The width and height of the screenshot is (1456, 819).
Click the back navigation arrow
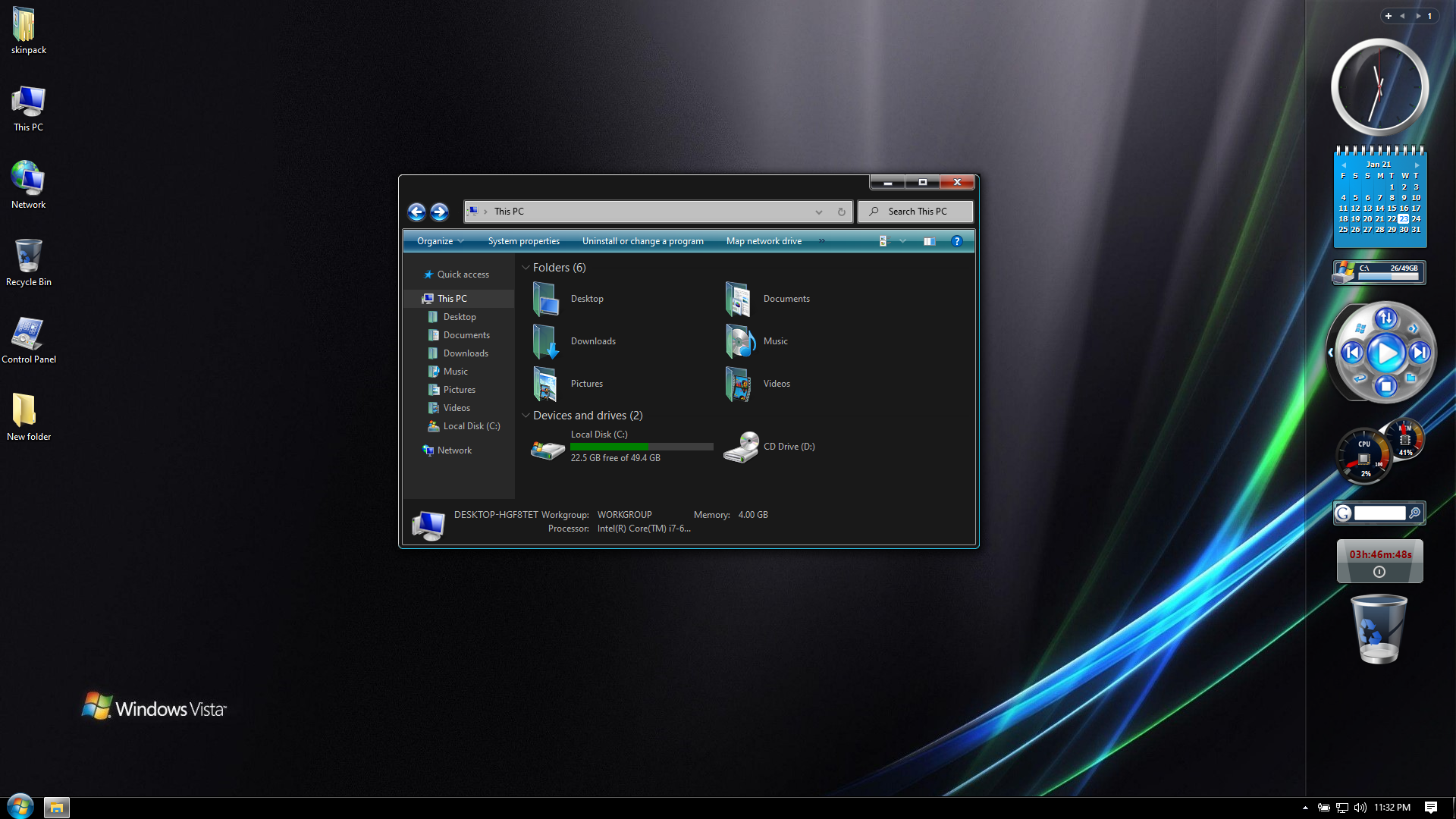416,212
